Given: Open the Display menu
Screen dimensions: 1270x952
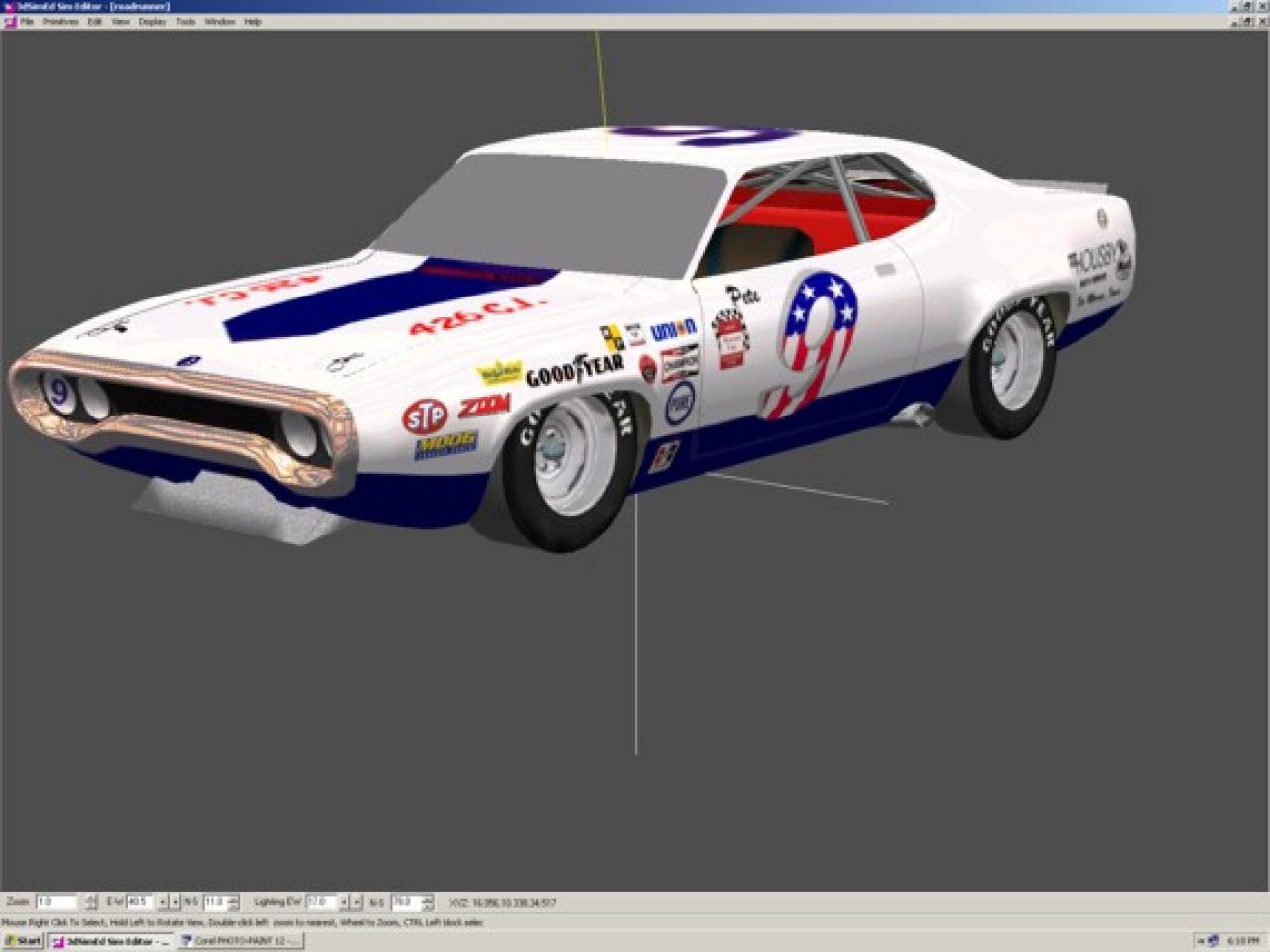Looking at the screenshot, I should click(152, 21).
